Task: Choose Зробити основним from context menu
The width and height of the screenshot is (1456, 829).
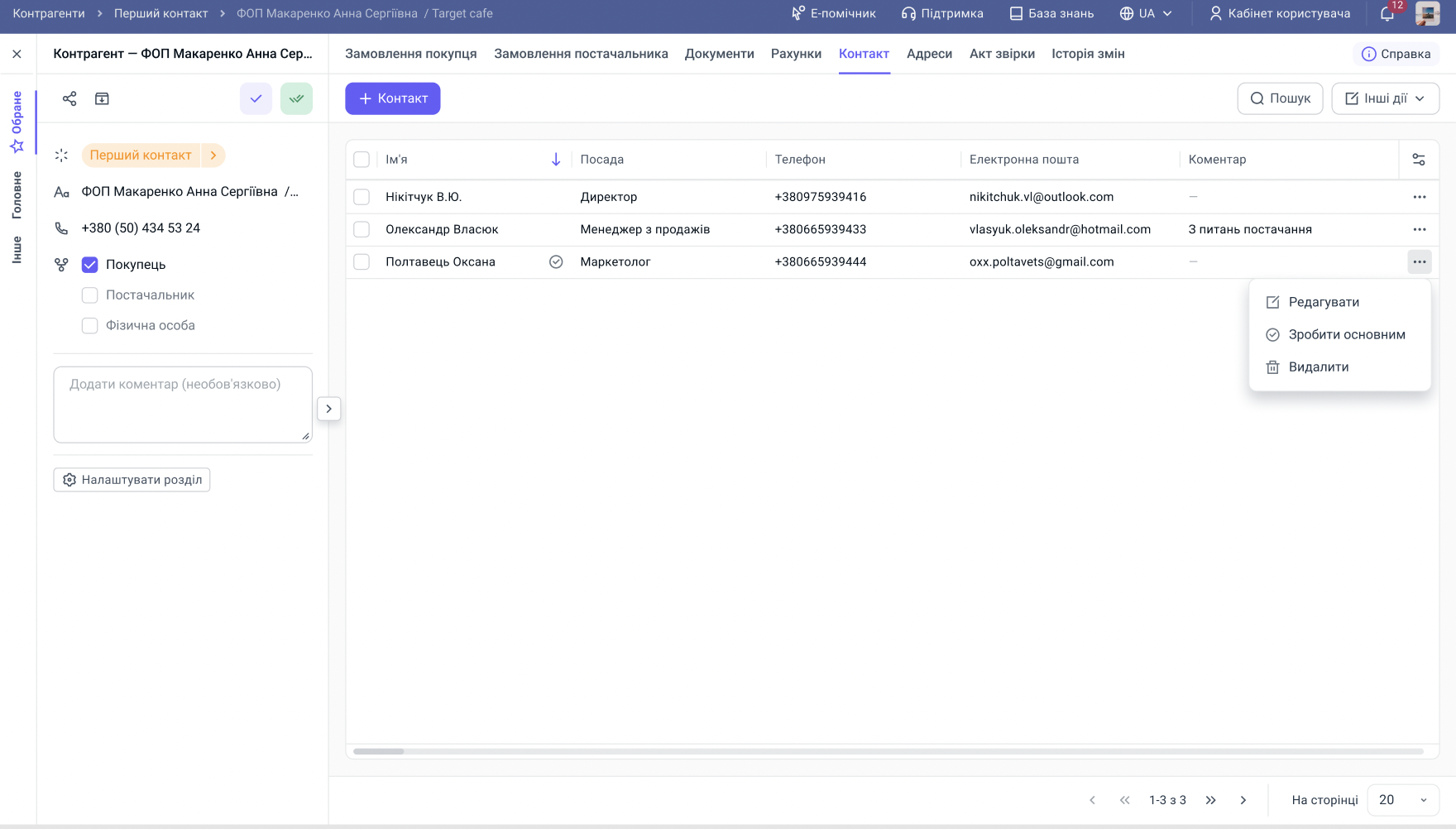Action: click(x=1346, y=334)
